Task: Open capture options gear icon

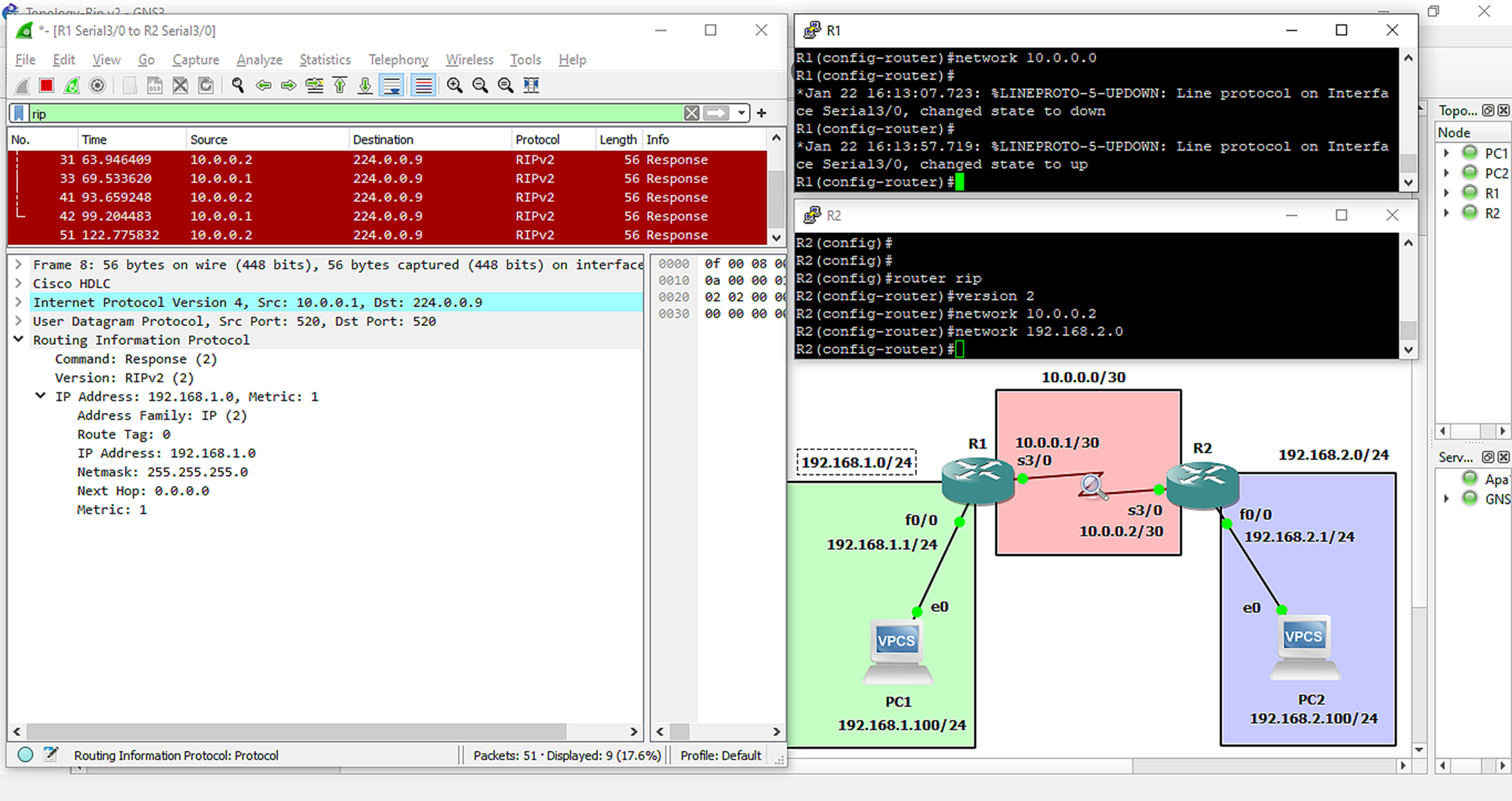Action: coord(98,85)
